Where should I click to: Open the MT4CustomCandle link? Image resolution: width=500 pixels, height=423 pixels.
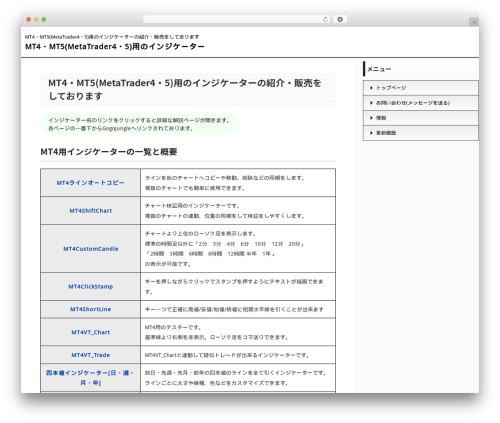(x=91, y=249)
